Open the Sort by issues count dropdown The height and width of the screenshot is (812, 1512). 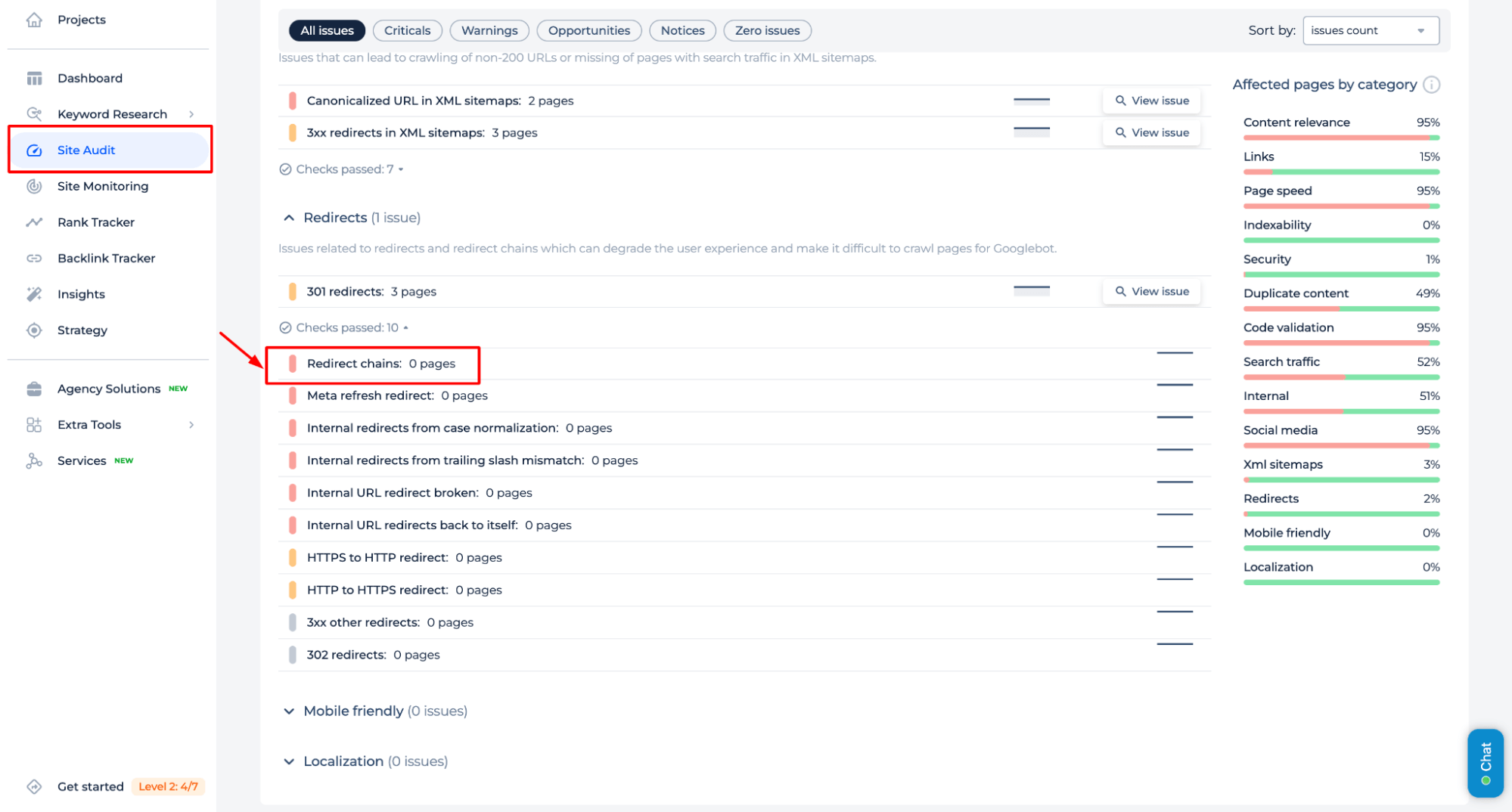point(1371,31)
